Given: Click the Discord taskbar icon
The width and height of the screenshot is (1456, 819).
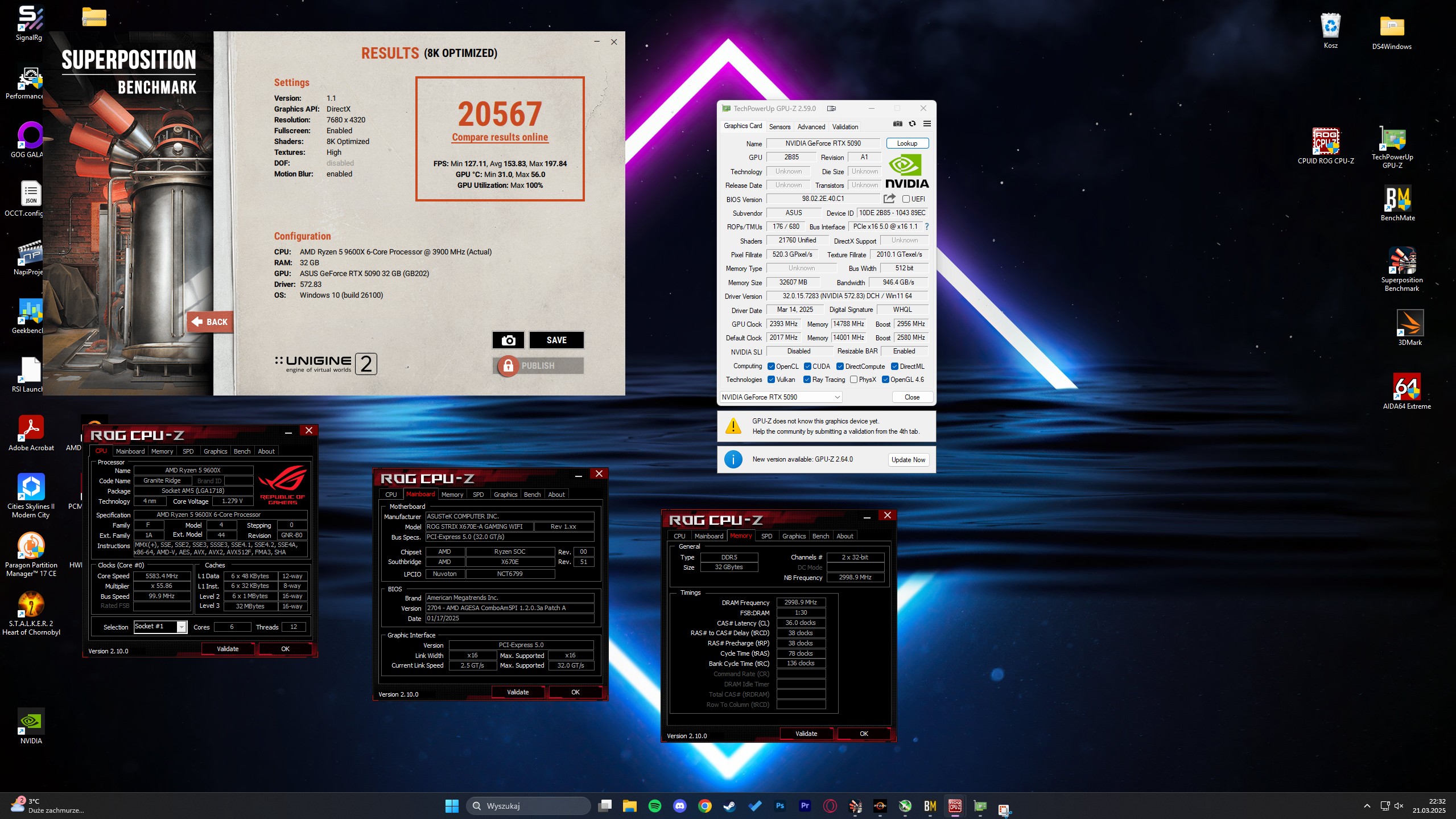Looking at the screenshot, I should [x=680, y=806].
